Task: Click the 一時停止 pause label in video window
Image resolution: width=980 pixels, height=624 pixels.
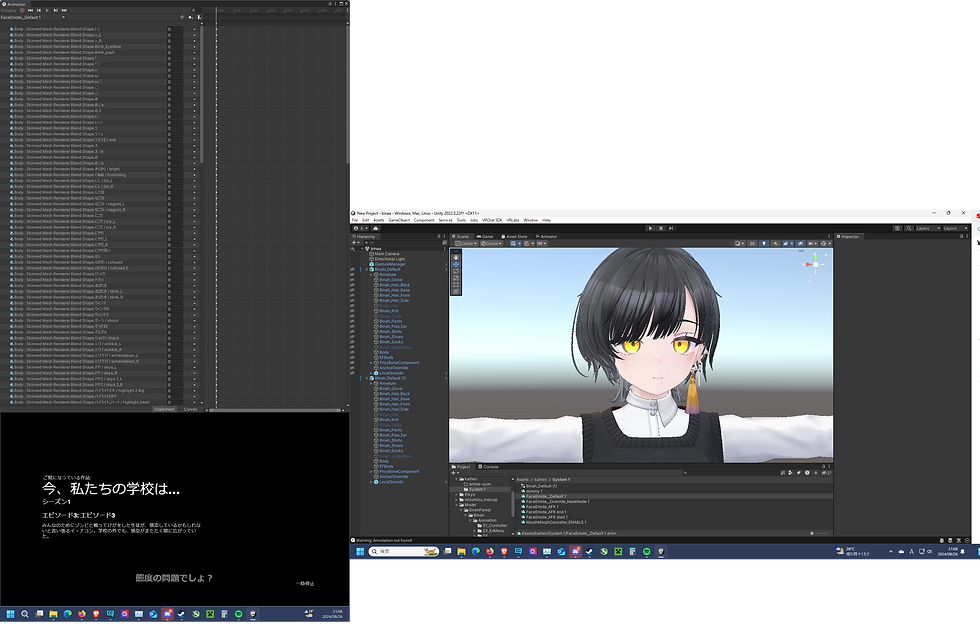Action: click(x=305, y=583)
